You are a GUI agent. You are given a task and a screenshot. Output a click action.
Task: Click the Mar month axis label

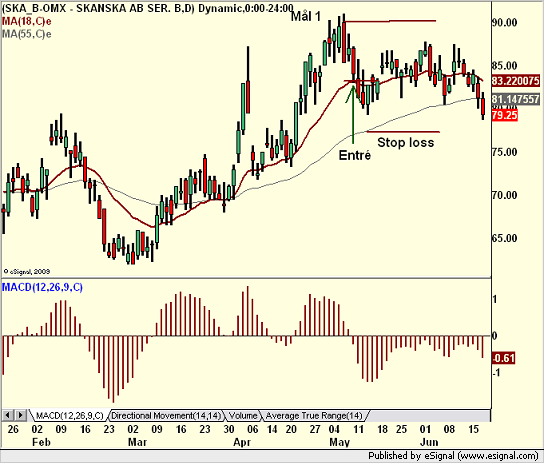pos(137,443)
